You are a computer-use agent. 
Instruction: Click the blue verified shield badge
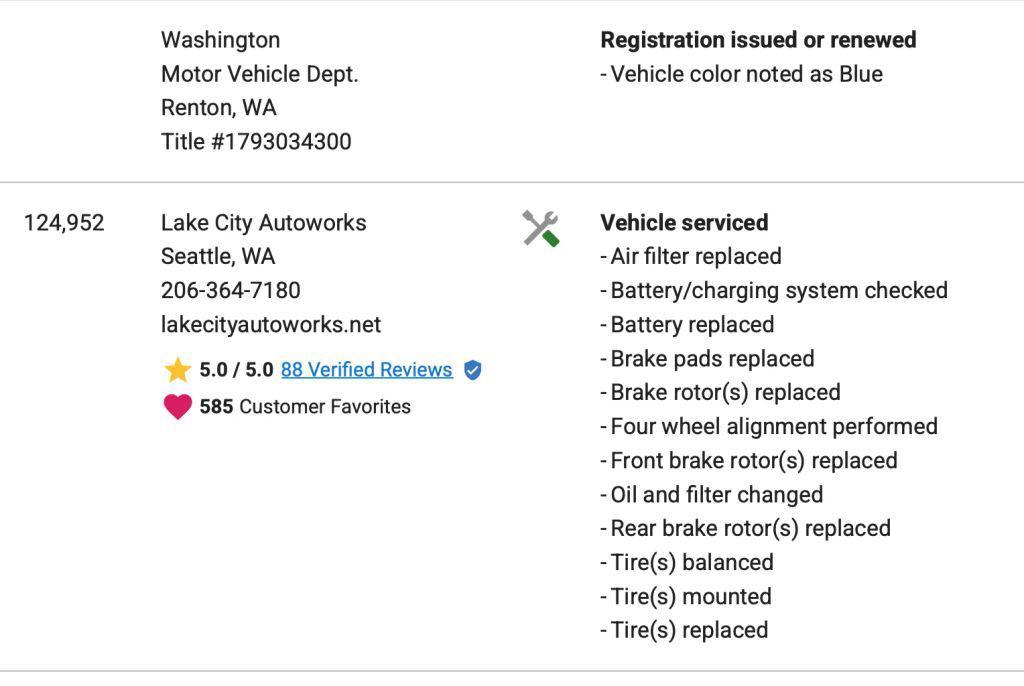pyautogui.click(x=472, y=370)
